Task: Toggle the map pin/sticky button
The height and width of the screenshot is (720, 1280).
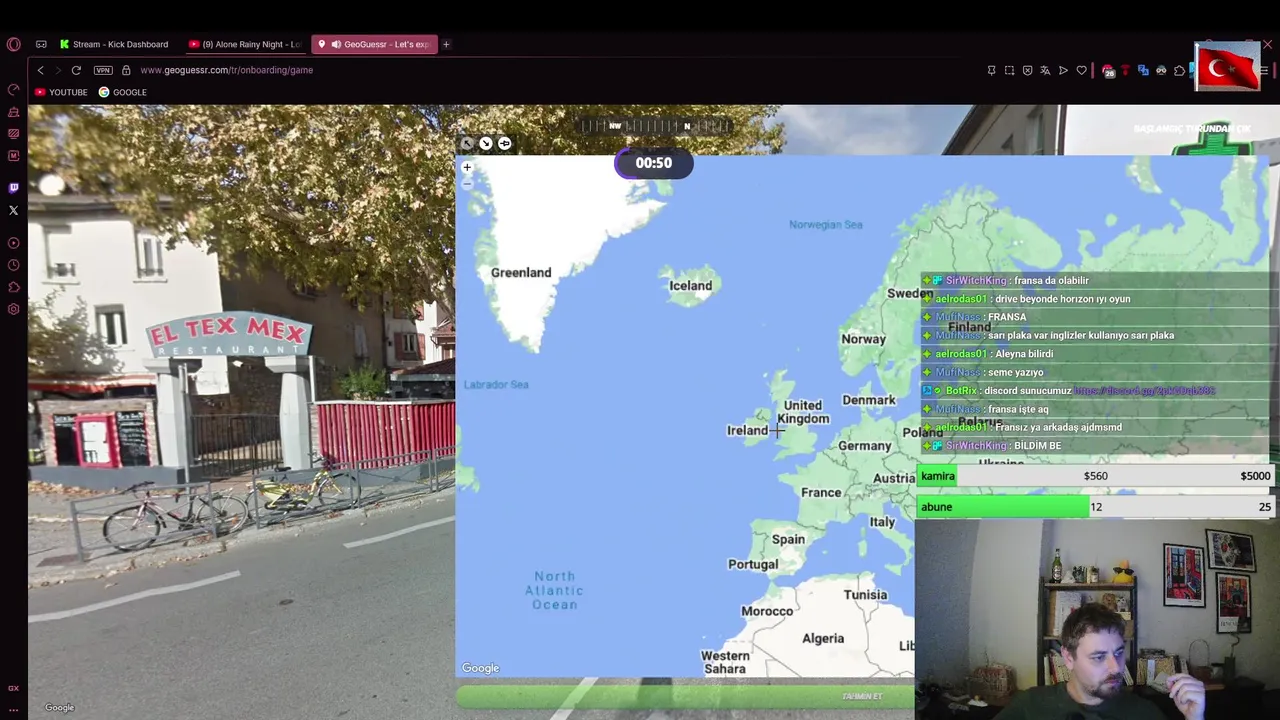Action: tap(504, 143)
